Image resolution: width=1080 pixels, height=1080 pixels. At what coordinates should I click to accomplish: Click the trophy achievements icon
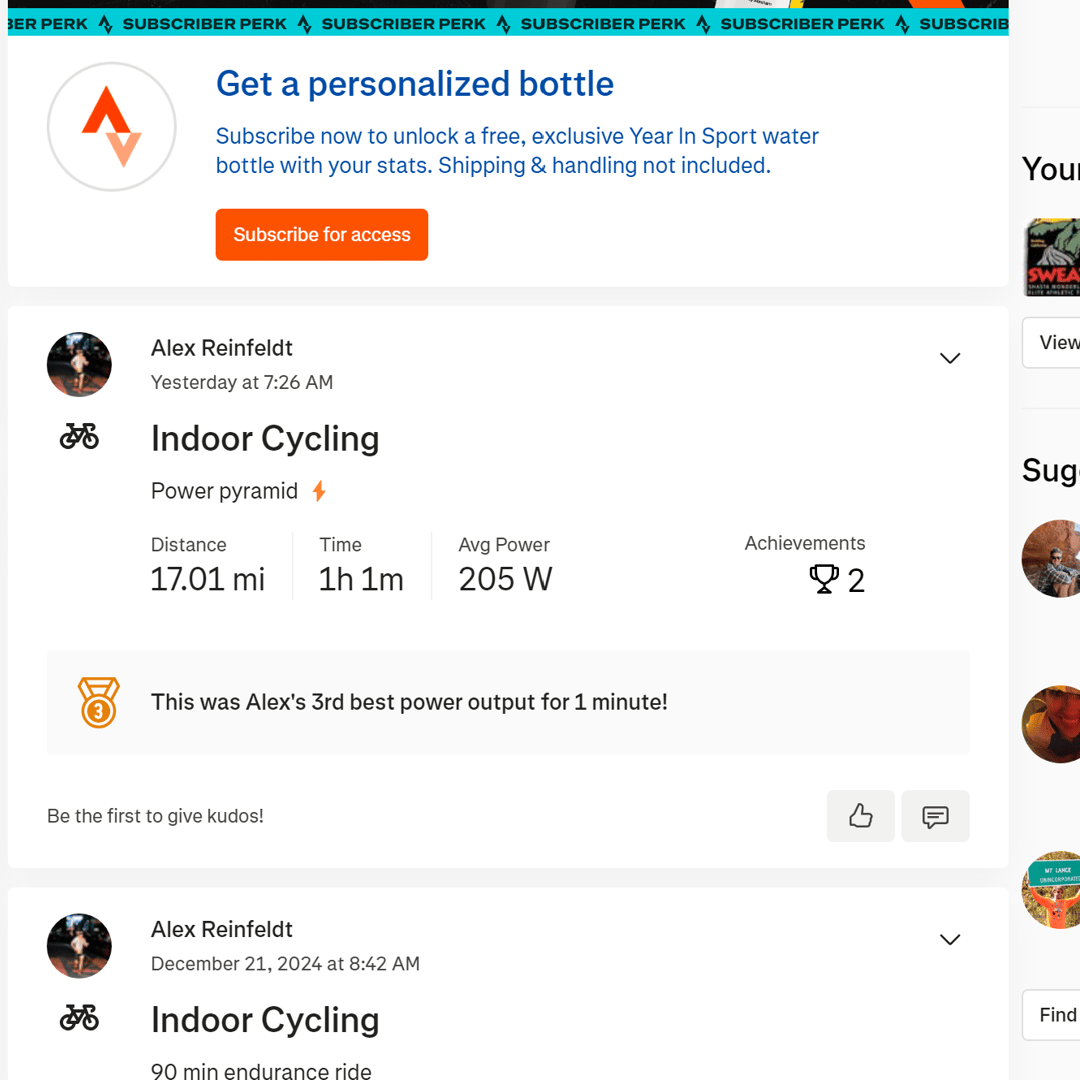824,579
